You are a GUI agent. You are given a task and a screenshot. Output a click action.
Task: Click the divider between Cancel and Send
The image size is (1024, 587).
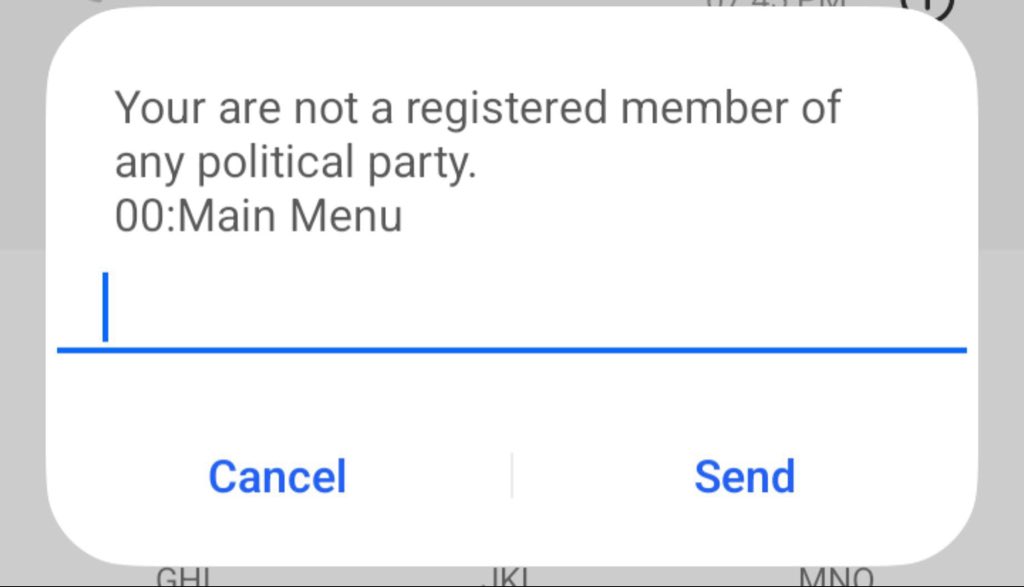[x=512, y=475]
